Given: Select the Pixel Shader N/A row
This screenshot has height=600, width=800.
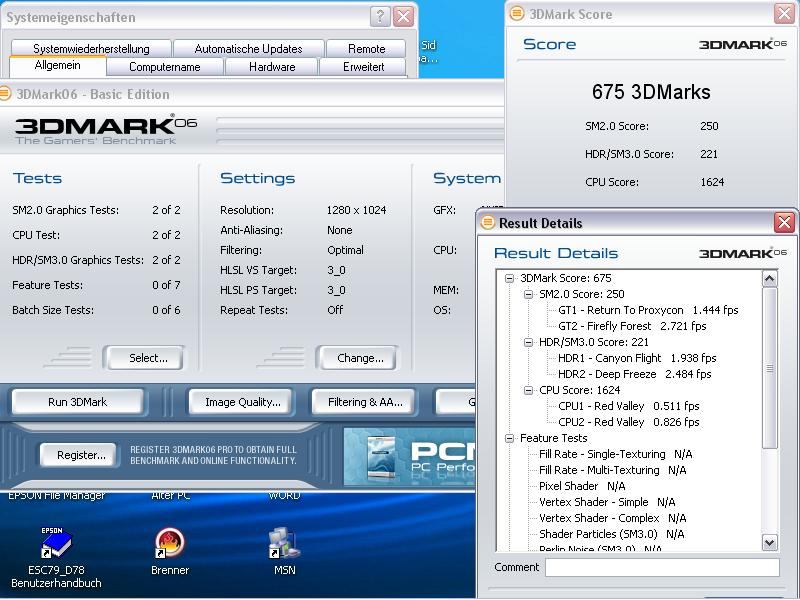Looking at the screenshot, I should (x=582, y=486).
